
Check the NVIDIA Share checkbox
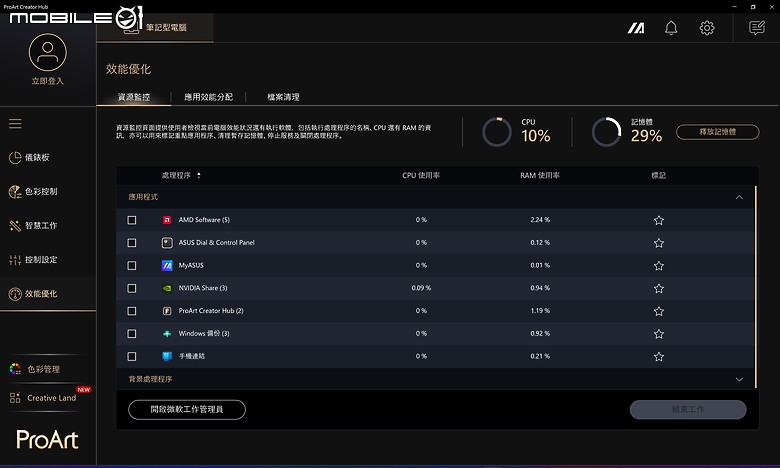click(132, 288)
